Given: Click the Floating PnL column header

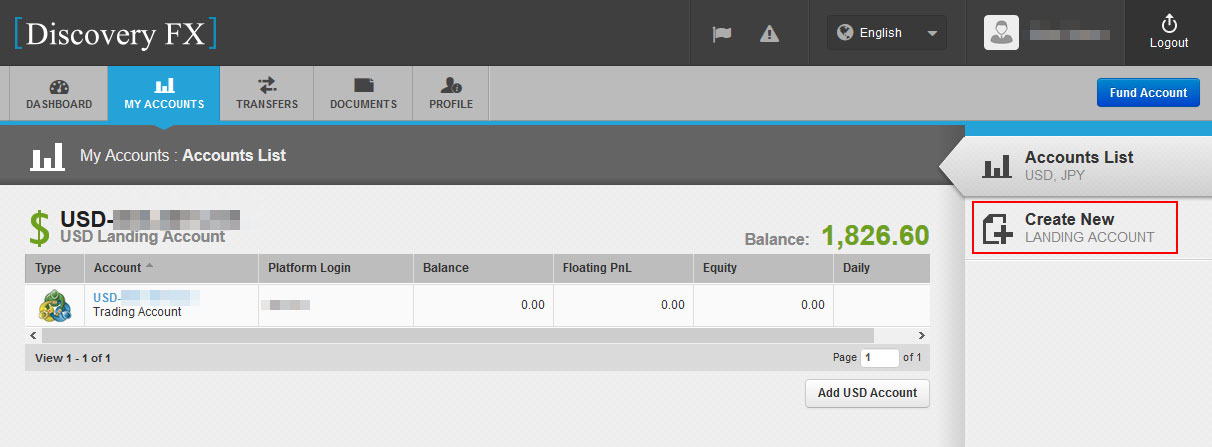Looking at the screenshot, I should 623,268.
